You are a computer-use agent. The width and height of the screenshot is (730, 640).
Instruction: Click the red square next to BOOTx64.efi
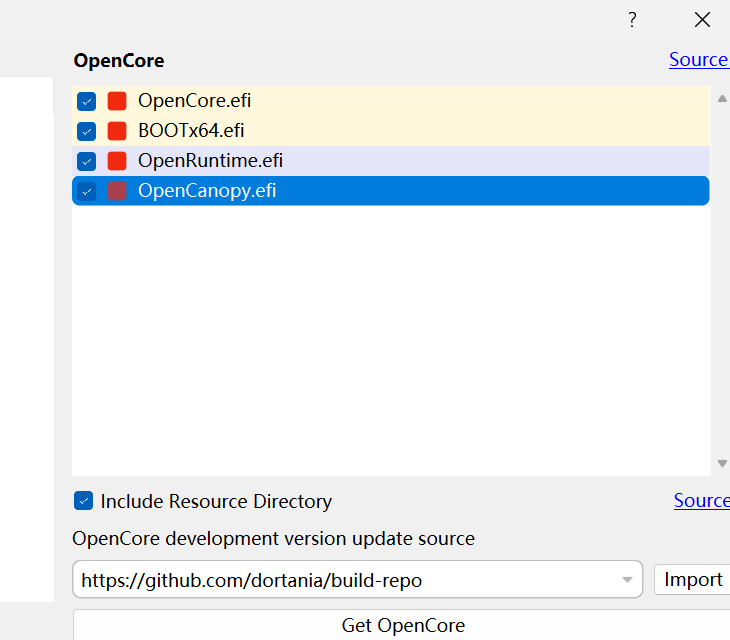(117, 131)
